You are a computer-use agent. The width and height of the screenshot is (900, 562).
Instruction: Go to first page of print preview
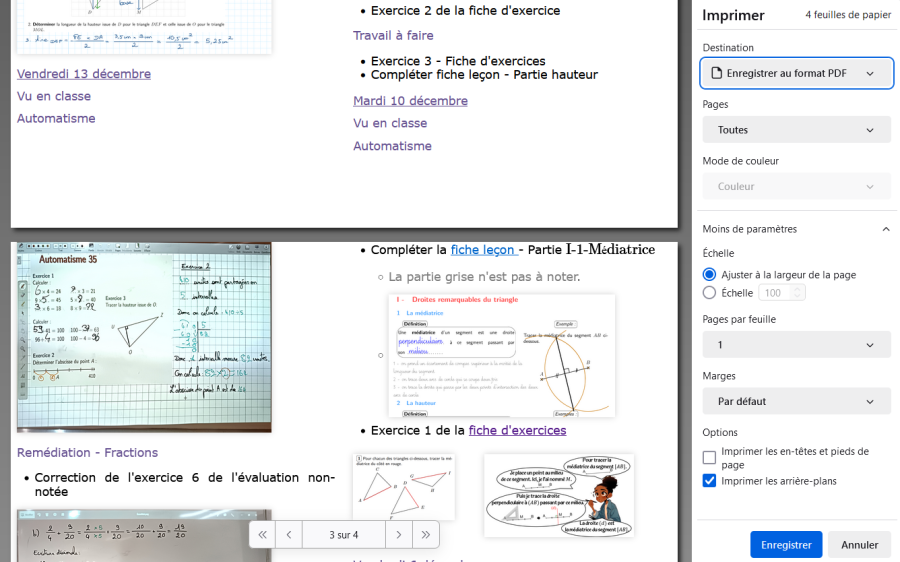click(x=262, y=534)
